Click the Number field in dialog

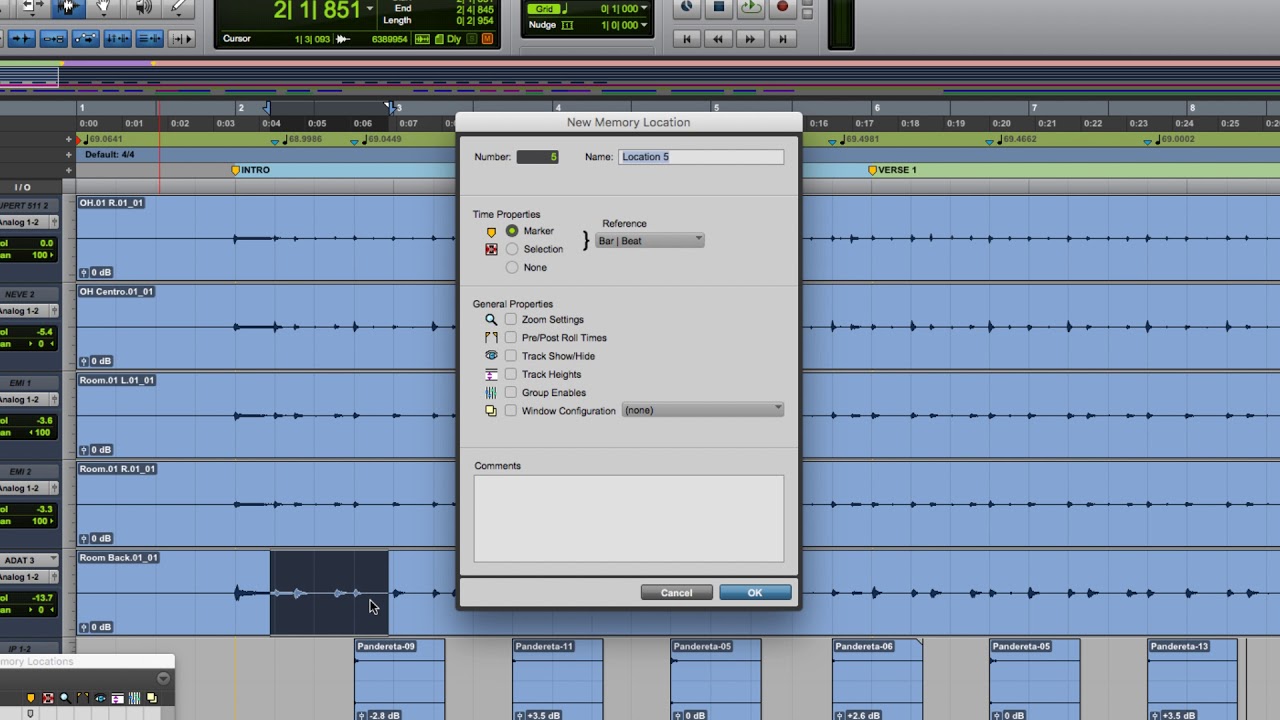point(537,157)
